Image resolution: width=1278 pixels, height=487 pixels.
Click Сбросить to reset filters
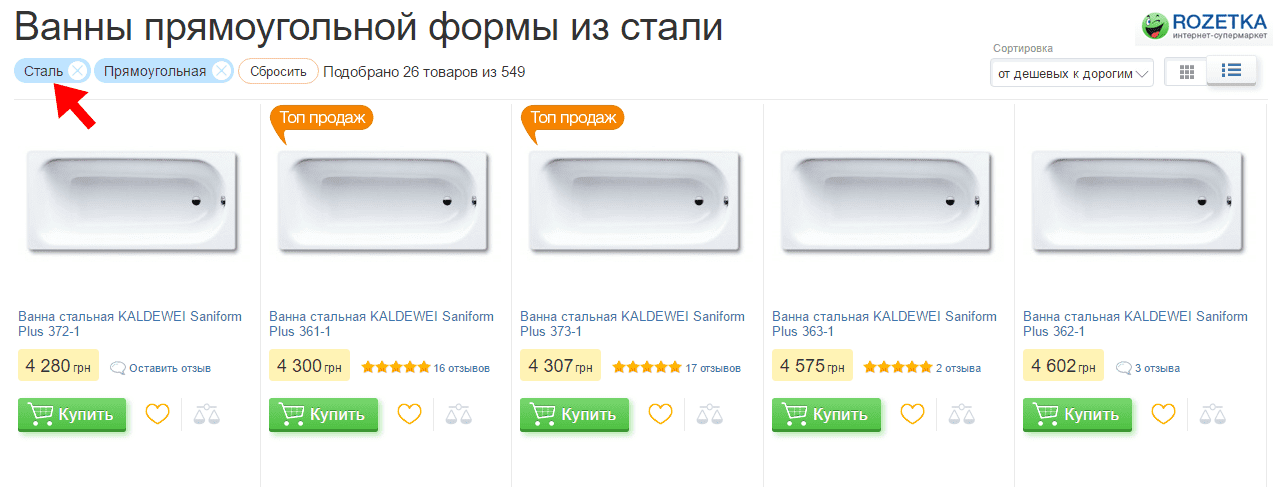[x=278, y=72]
